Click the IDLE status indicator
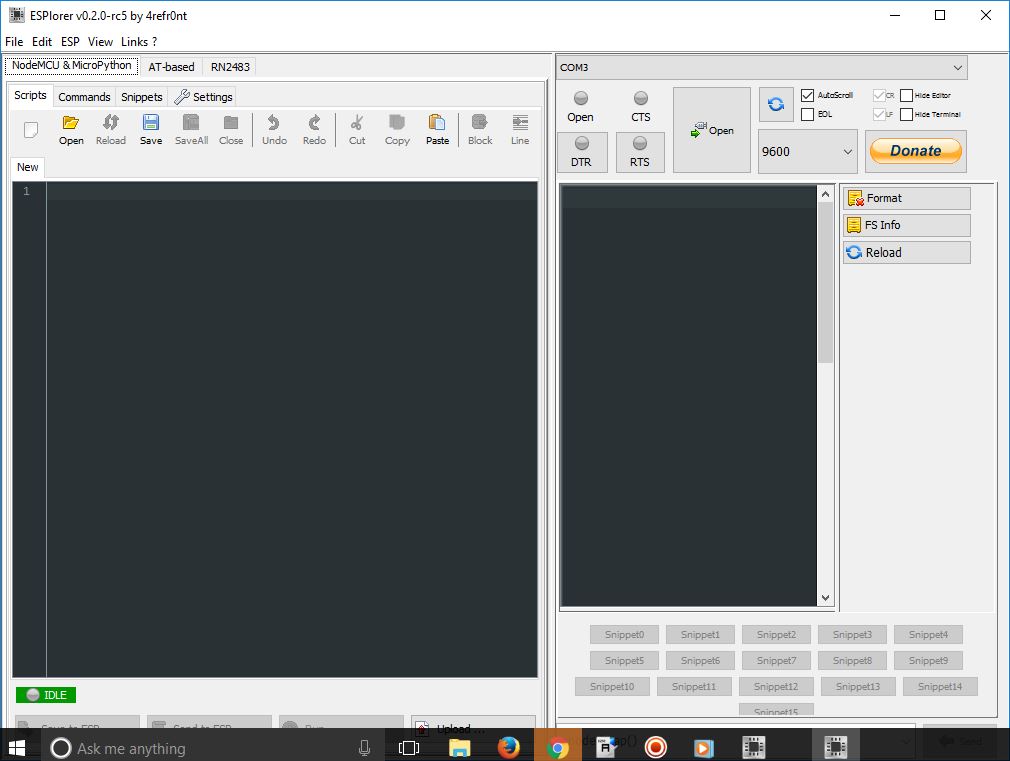This screenshot has width=1010, height=761. pos(46,695)
